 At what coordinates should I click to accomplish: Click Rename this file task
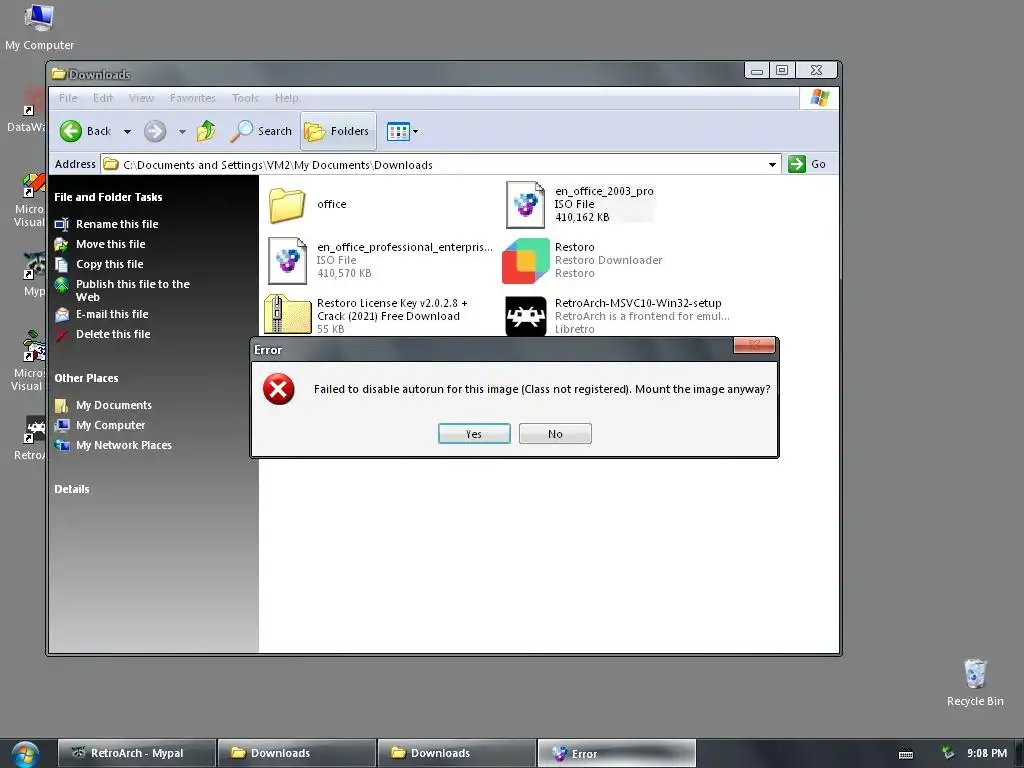click(117, 224)
